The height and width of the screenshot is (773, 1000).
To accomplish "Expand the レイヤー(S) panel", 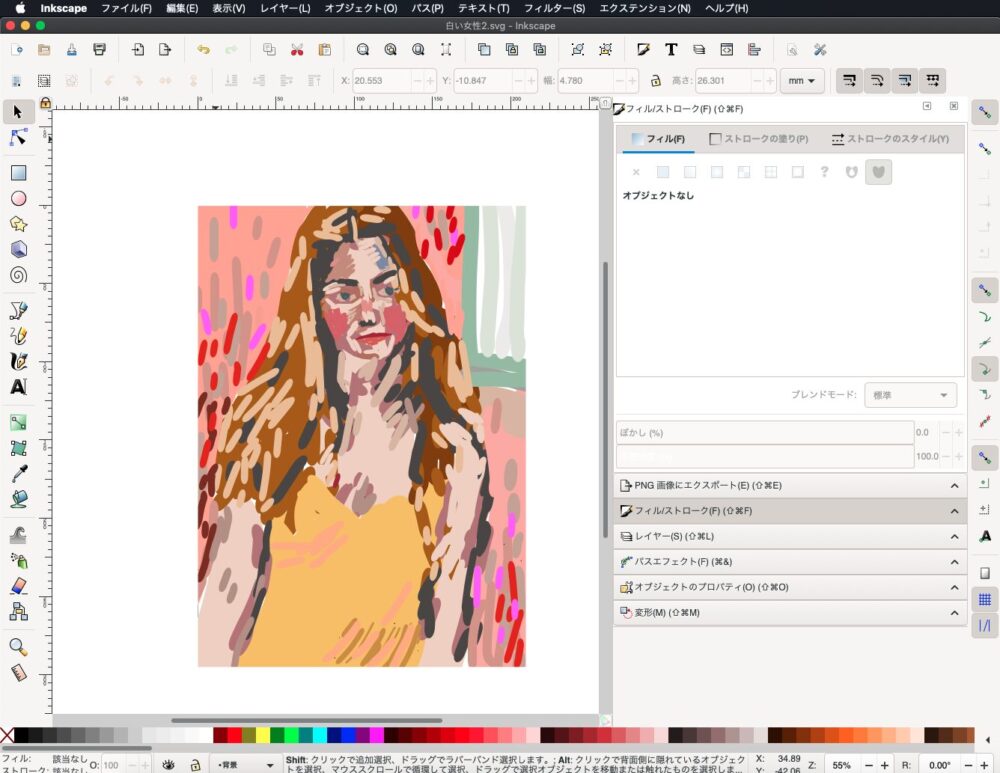I will (x=789, y=536).
